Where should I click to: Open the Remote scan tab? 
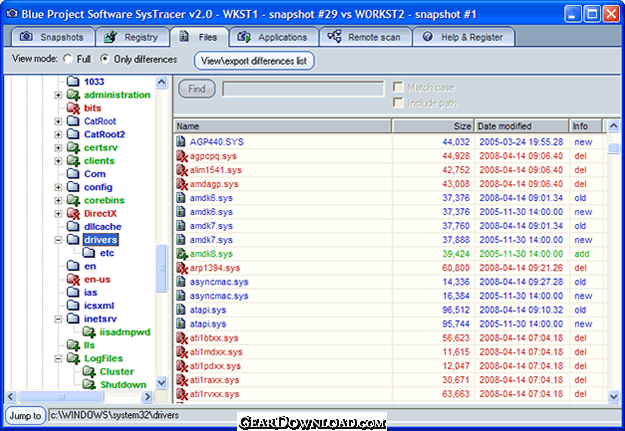click(x=365, y=37)
